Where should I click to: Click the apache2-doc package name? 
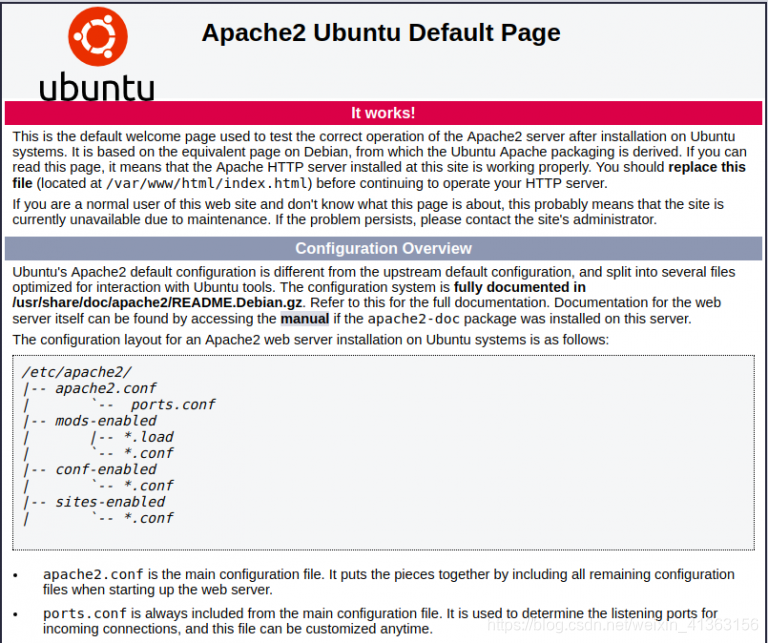pos(413,319)
